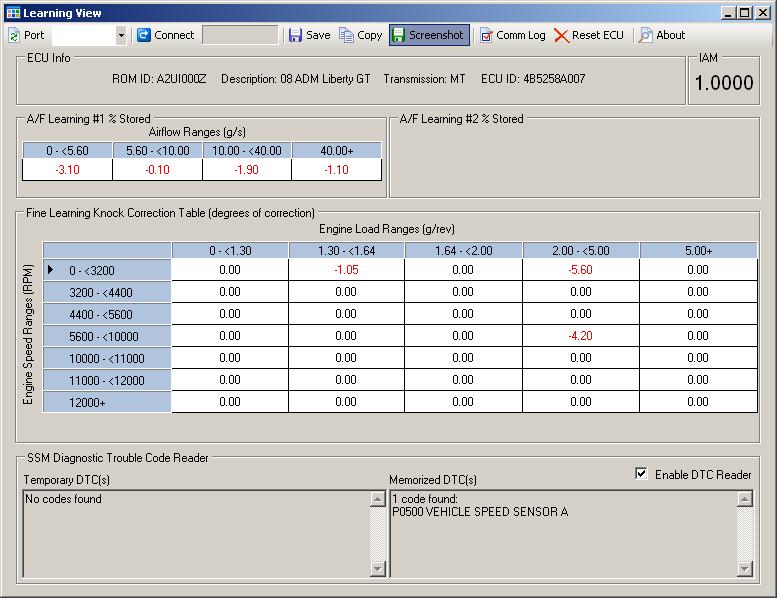Select the -1.90 A/F learning cell
The image size is (777, 598).
pos(247,170)
